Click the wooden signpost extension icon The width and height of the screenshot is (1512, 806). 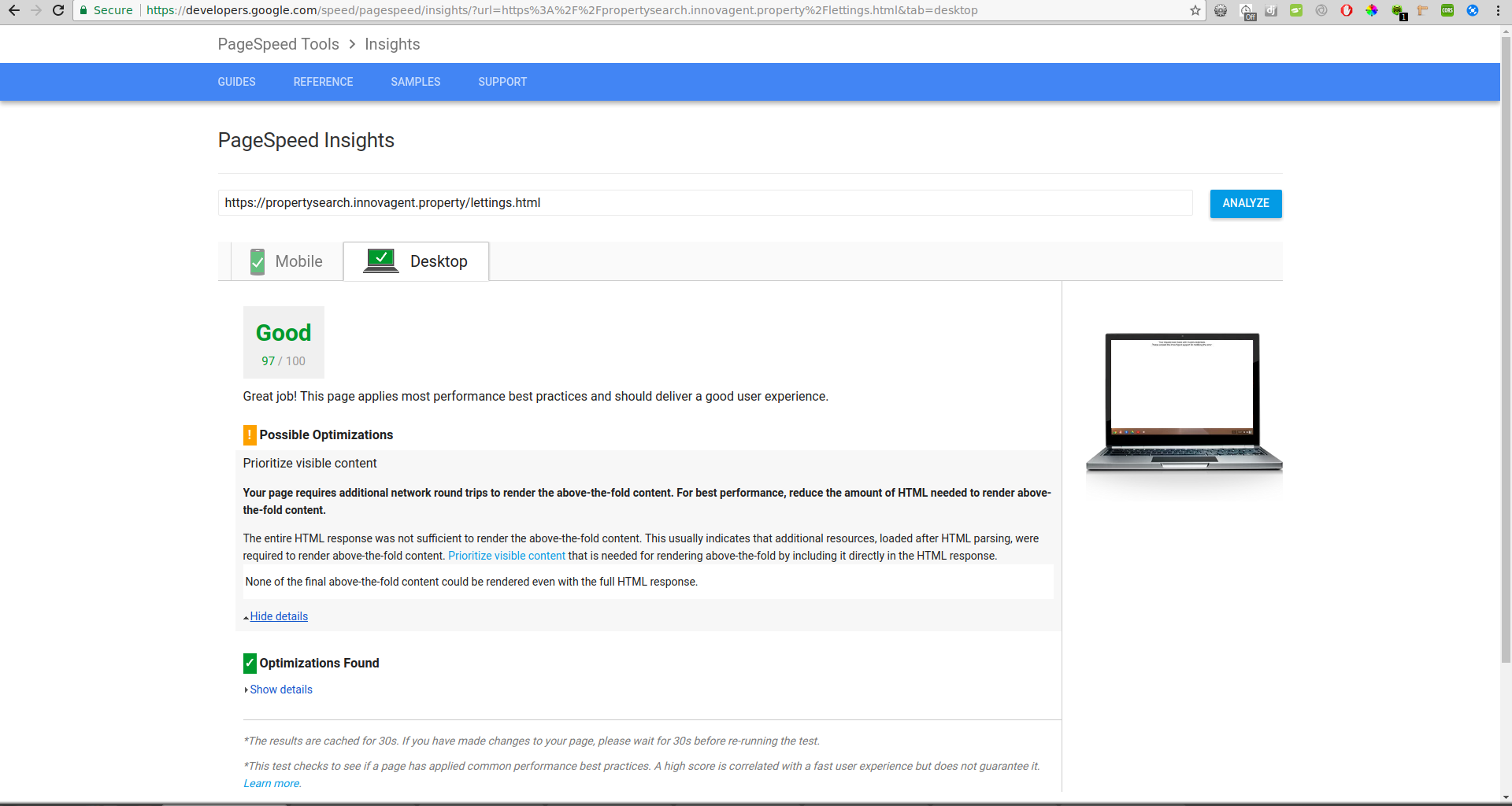(x=1422, y=10)
